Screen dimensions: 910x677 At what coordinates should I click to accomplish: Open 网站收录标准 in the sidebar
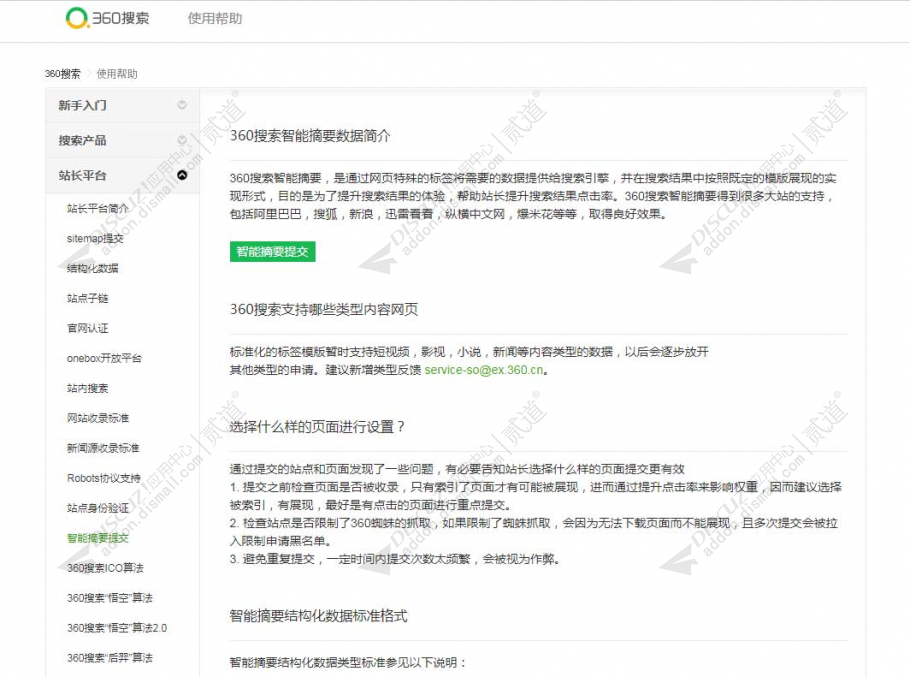(x=98, y=418)
